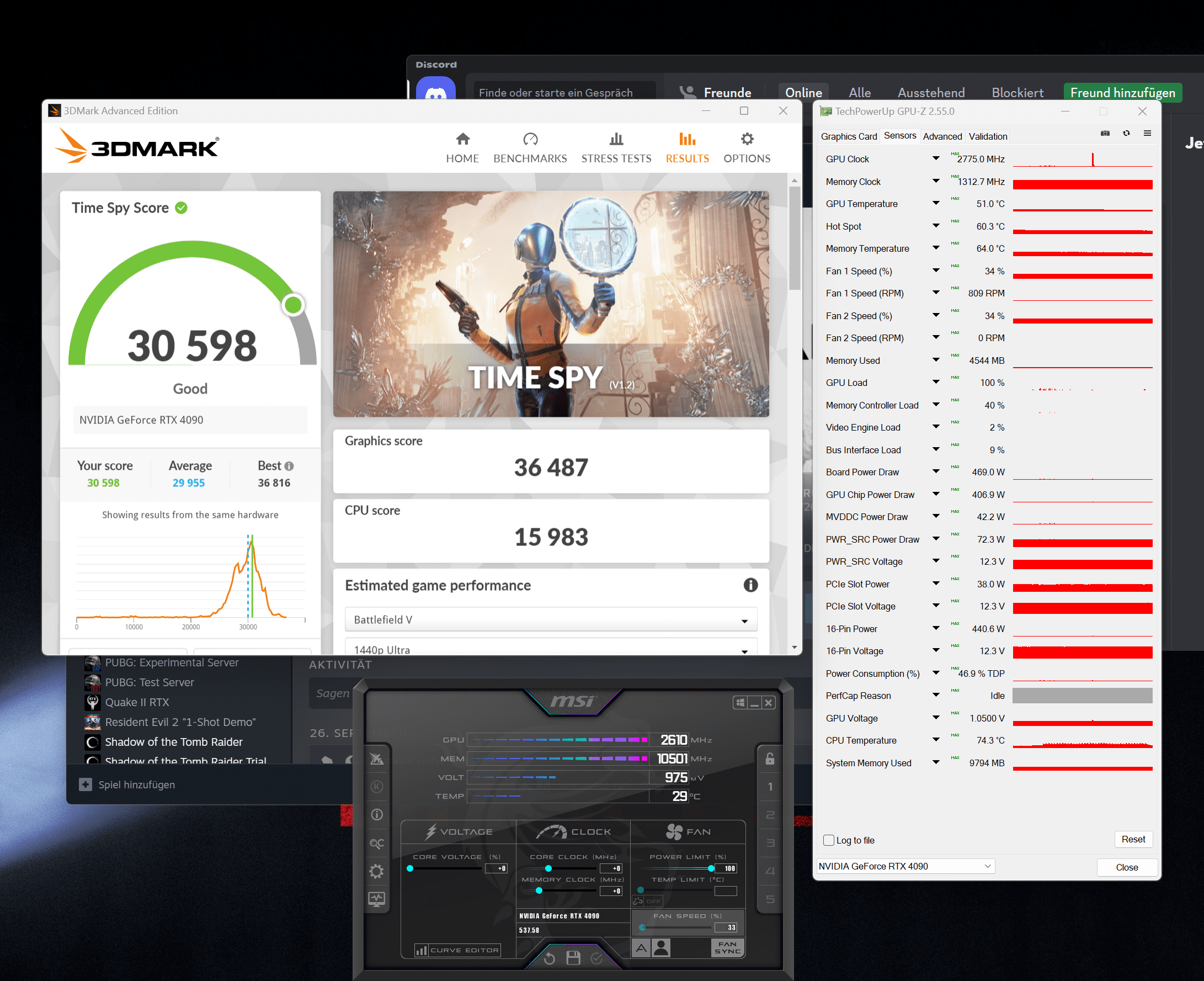
Task: Toggle the Afterburner profile lock
Action: click(770, 759)
